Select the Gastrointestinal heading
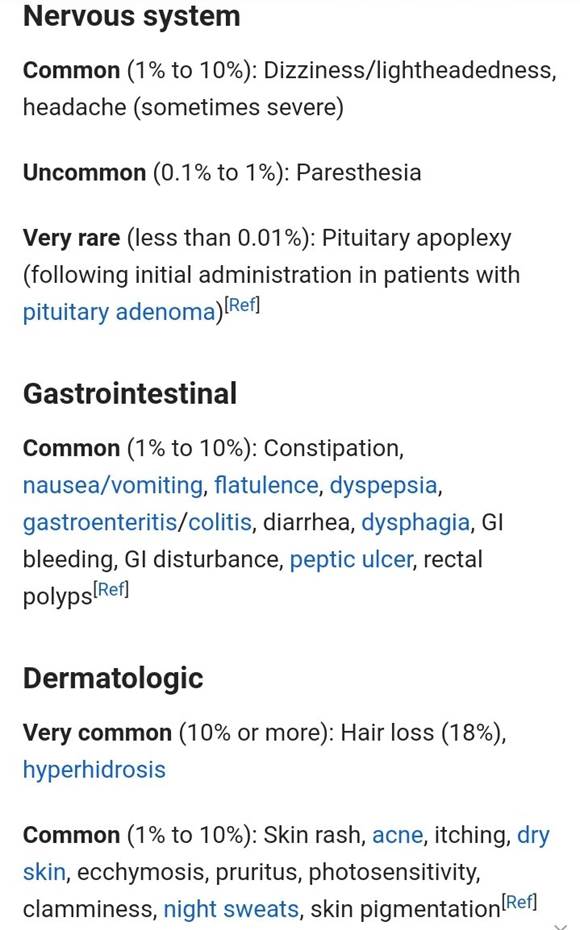 [x=130, y=394]
